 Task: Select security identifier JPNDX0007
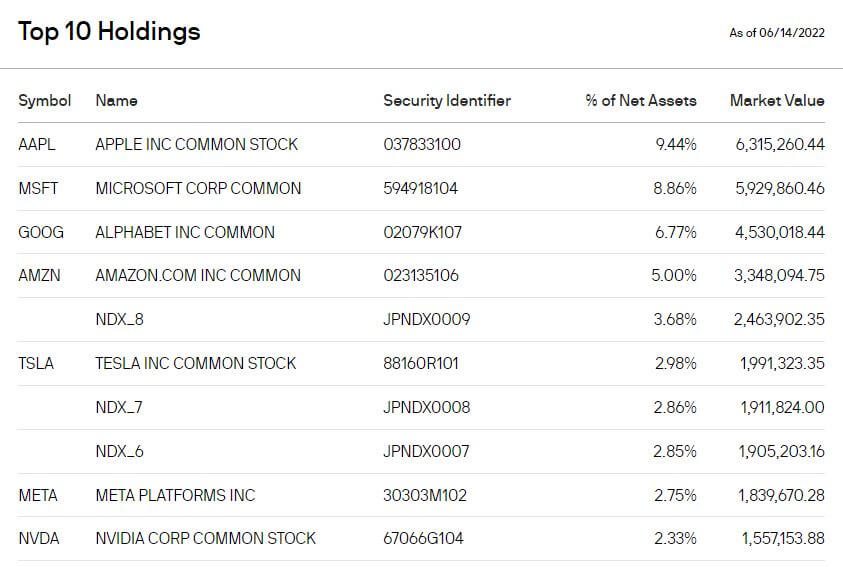coord(426,451)
